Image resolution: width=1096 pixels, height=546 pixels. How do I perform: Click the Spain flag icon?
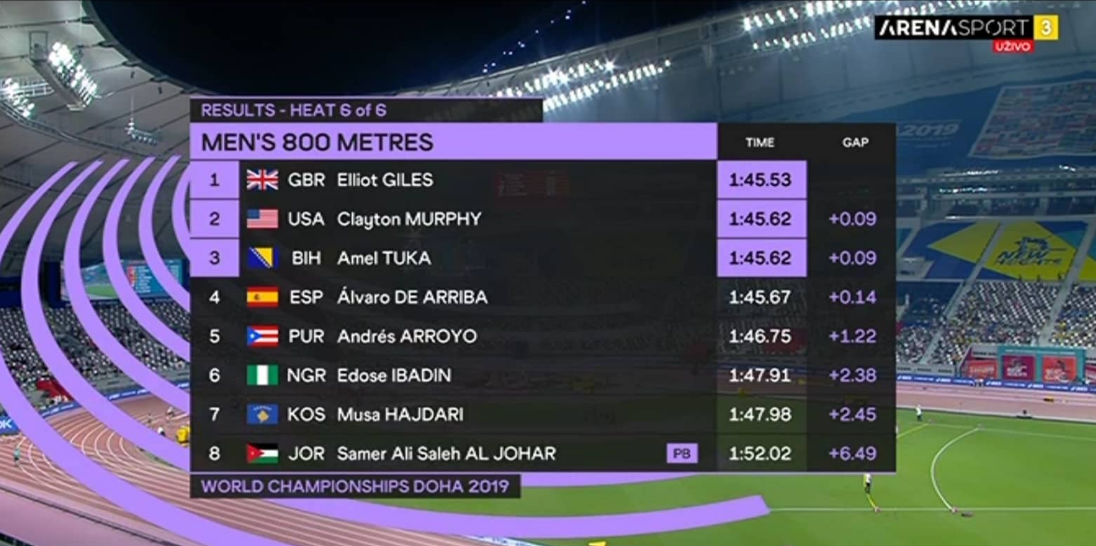pos(262,297)
